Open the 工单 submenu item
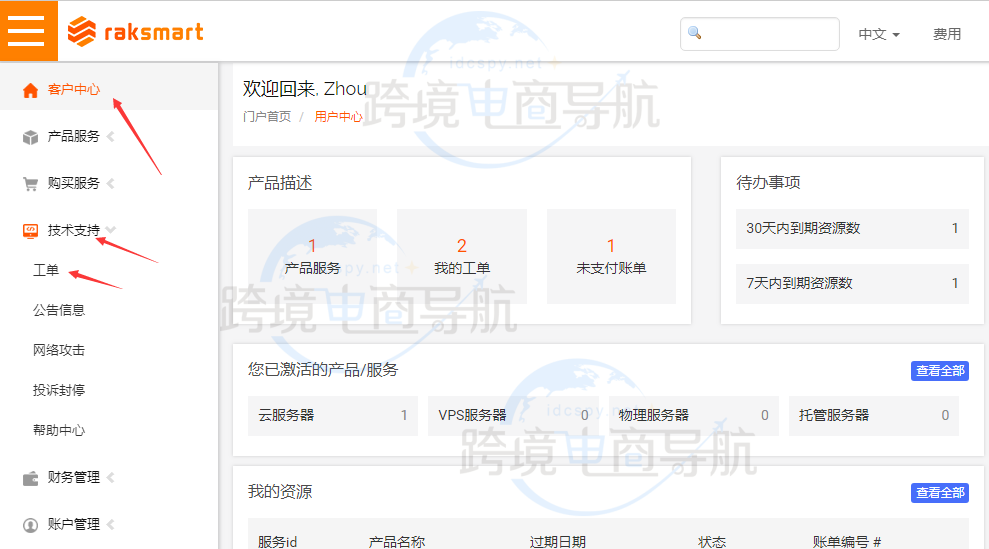989x549 pixels. pos(46,270)
